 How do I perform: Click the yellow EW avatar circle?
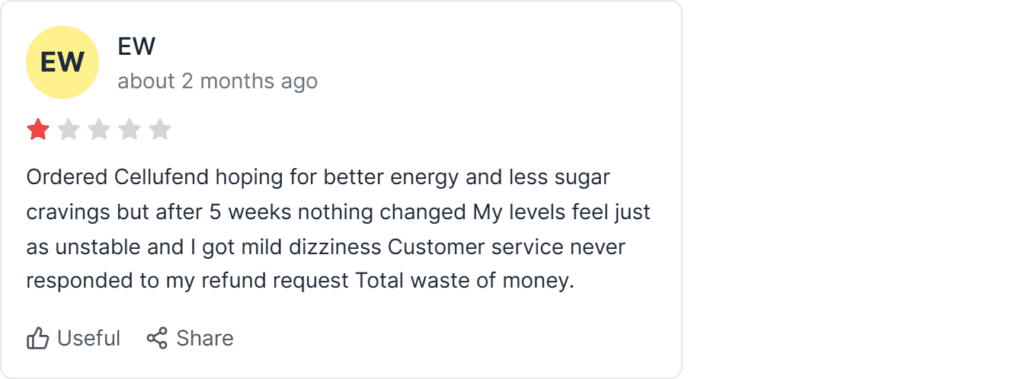(62, 62)
